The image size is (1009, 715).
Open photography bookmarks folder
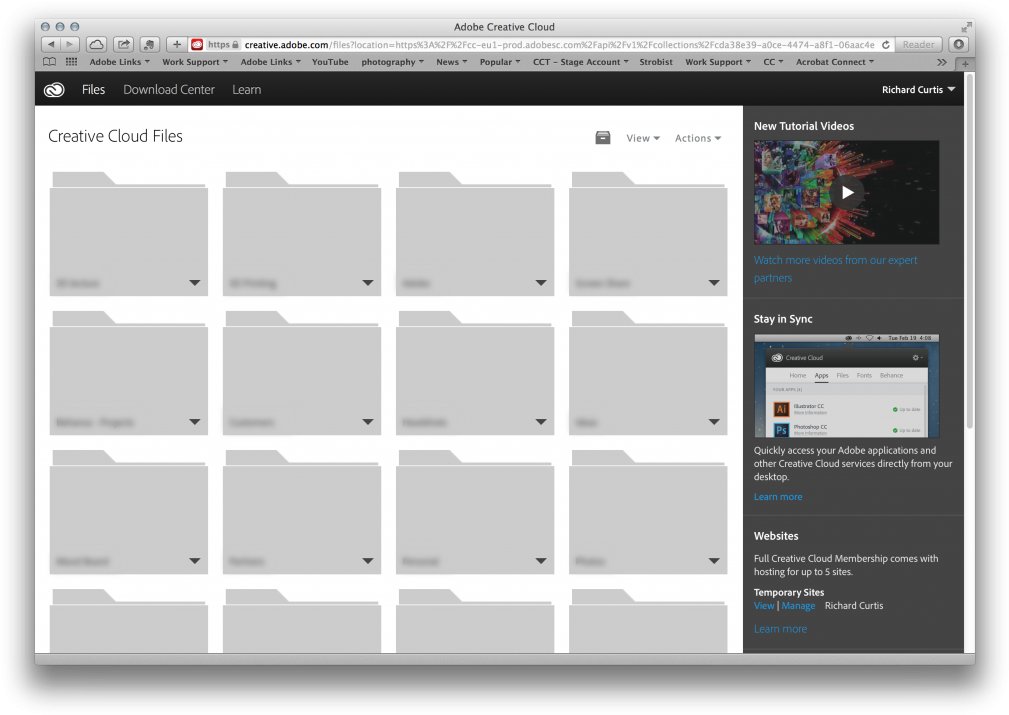click(x=393, y=62)
